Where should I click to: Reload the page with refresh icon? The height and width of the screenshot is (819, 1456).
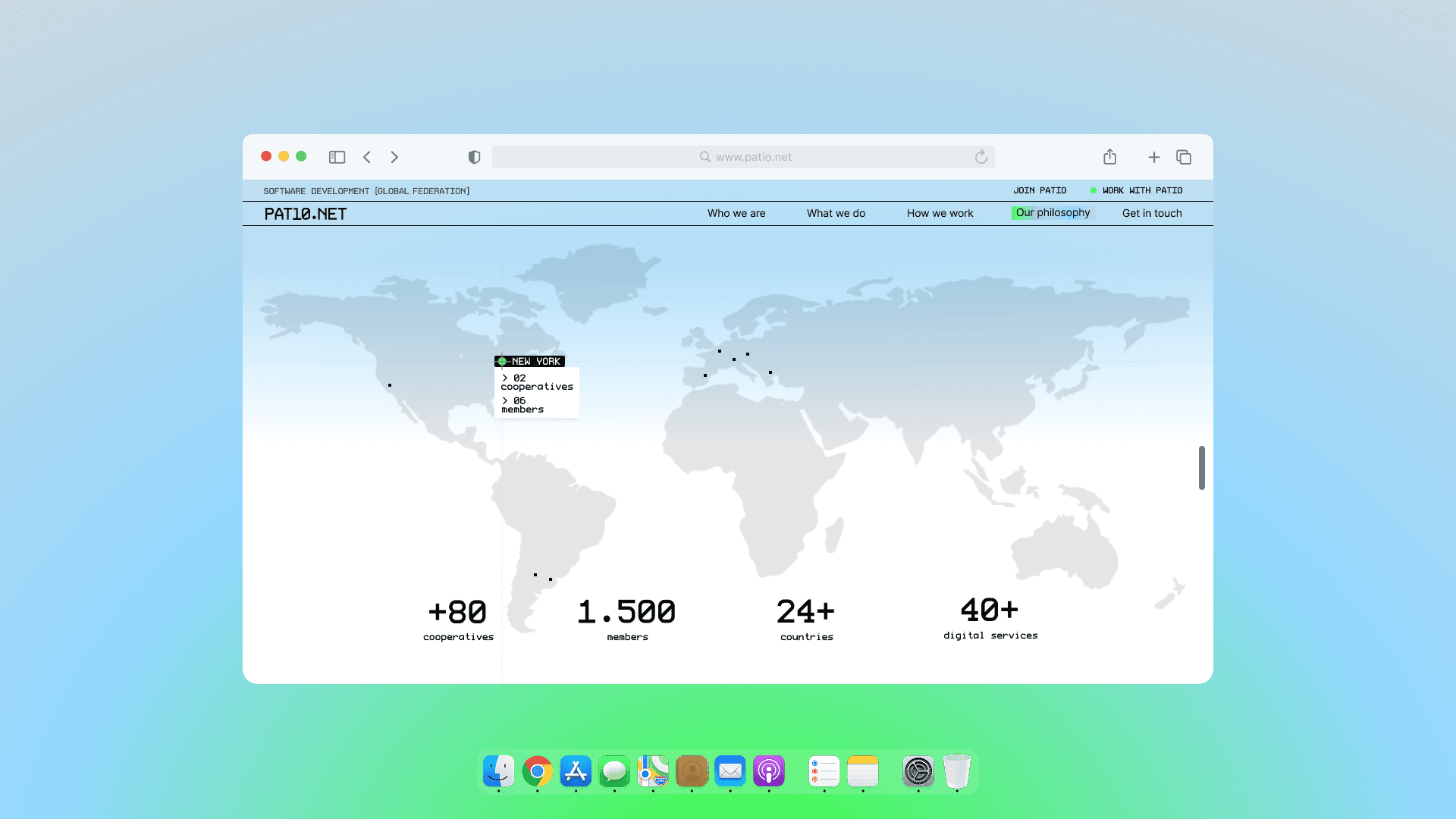(981, 157)
